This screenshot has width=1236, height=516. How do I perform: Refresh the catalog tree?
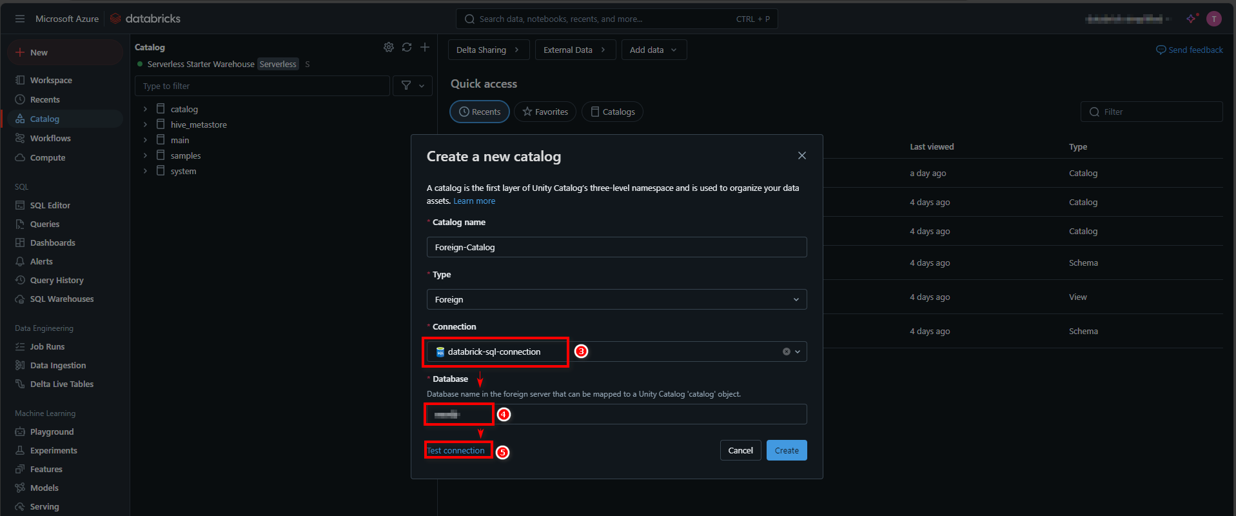[x=407, y=47]
